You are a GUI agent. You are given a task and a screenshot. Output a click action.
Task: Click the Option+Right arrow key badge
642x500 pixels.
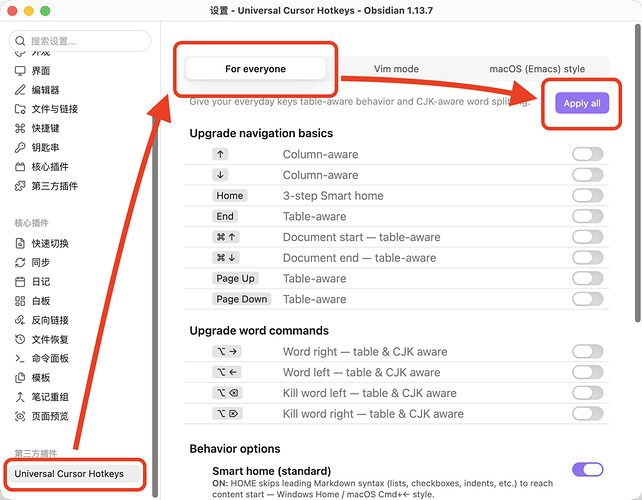click(x=227, y=351)
